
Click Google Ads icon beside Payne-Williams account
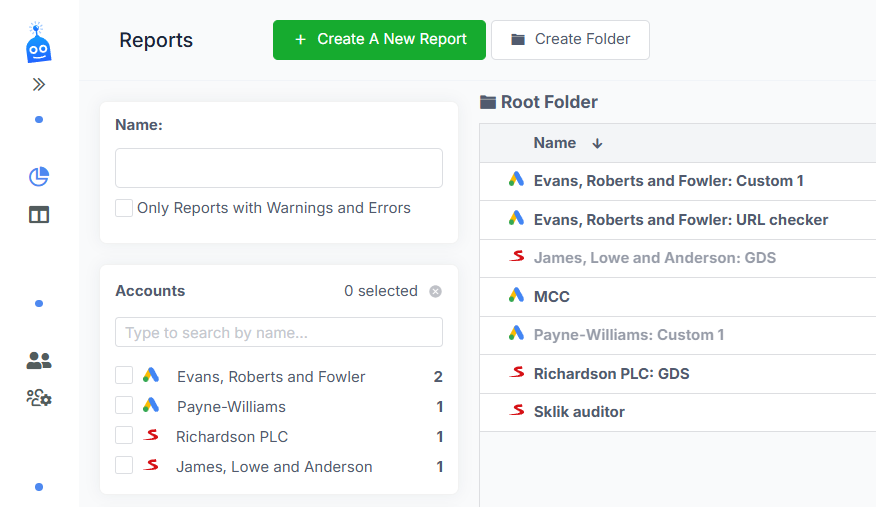tap(151, 405)
